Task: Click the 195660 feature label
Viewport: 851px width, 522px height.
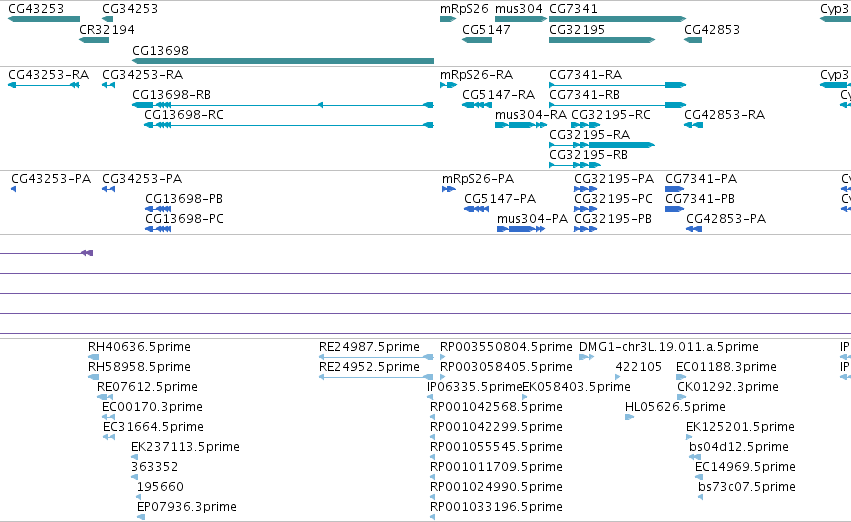Action: pos(160,487)
